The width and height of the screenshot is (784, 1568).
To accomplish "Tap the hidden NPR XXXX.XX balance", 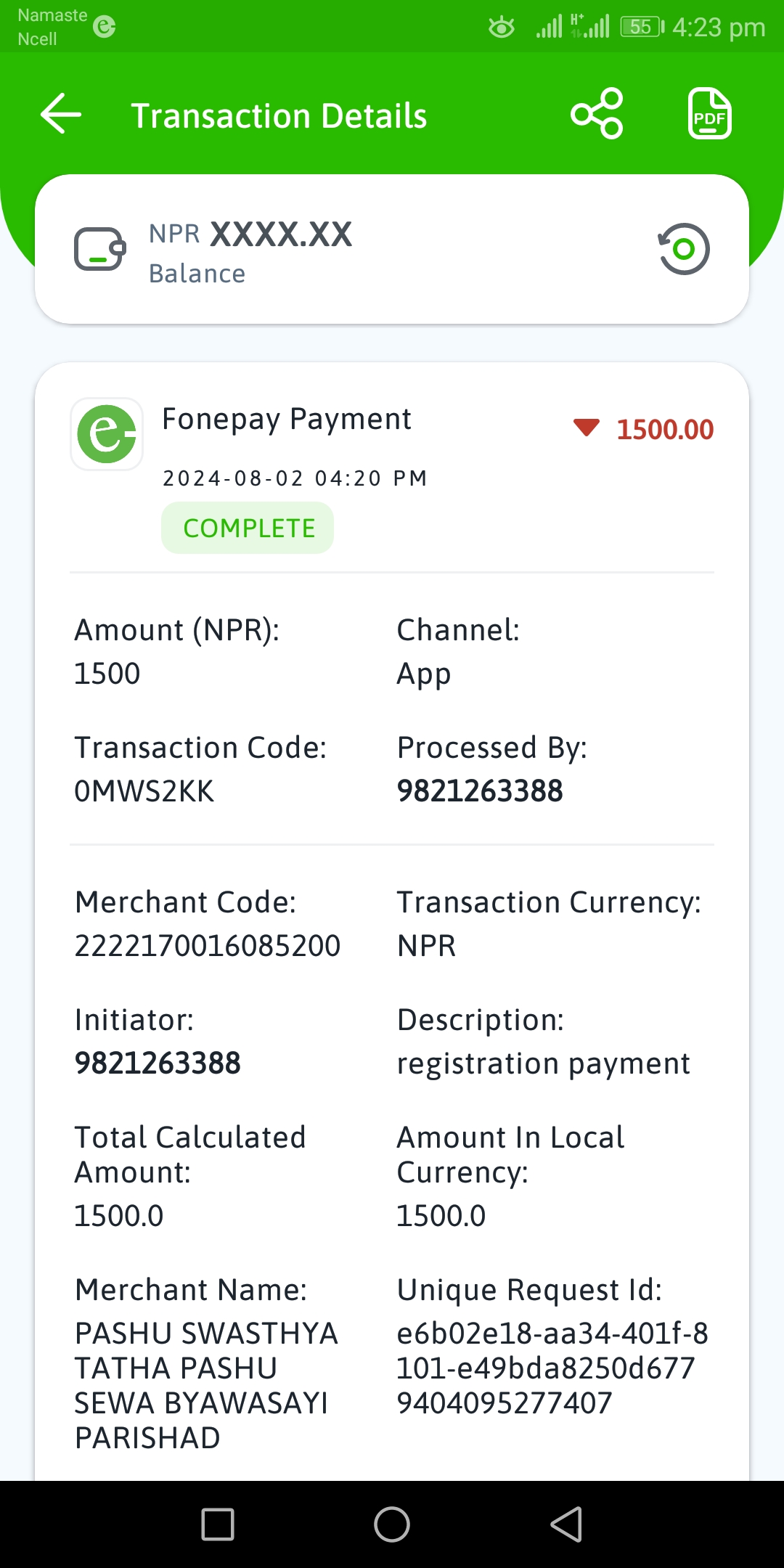I will (x=250, y=234).
